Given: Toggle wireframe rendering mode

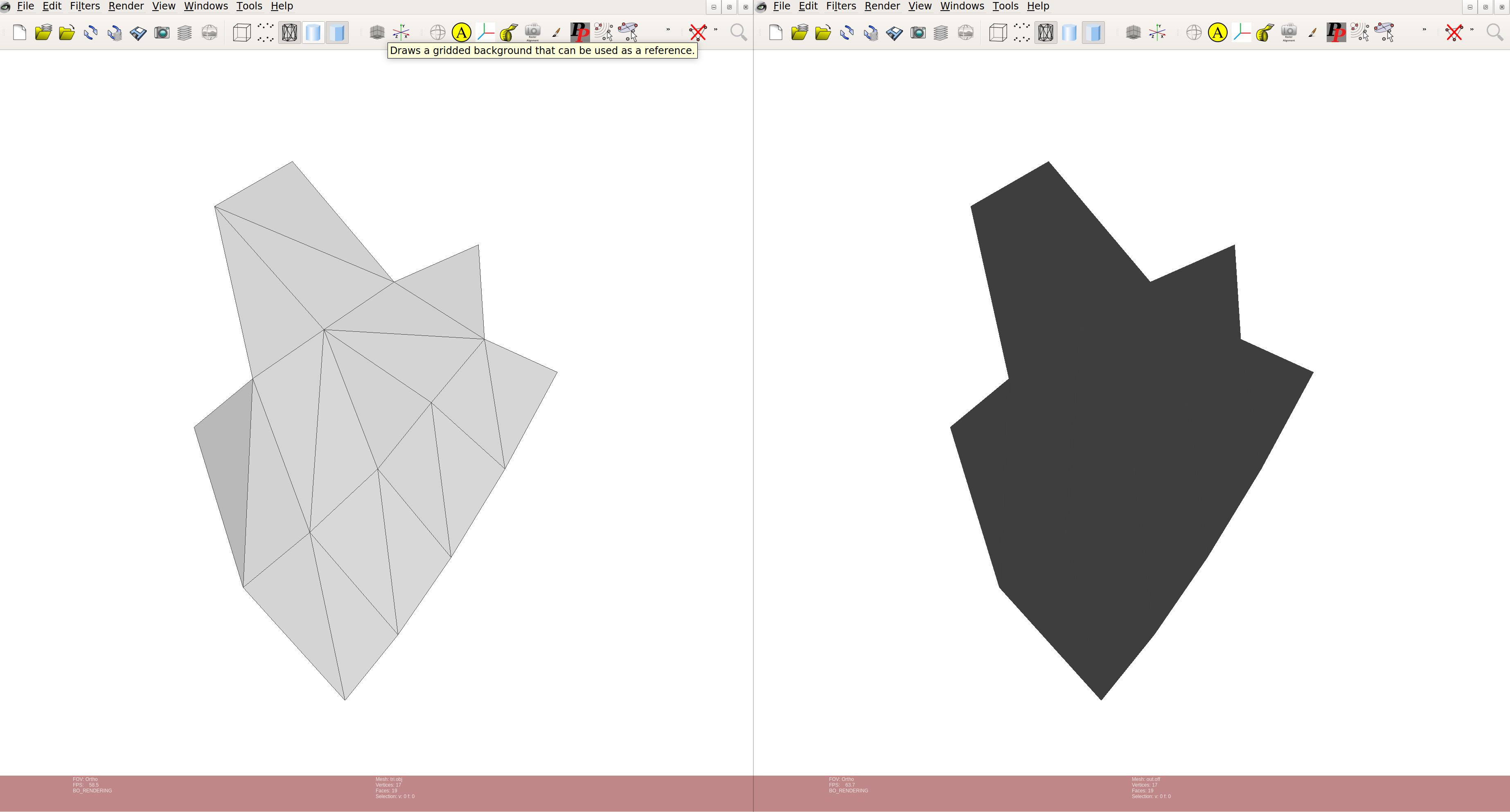Looking at the screenshot, I should pyautogui.click(x=289, y=32).
